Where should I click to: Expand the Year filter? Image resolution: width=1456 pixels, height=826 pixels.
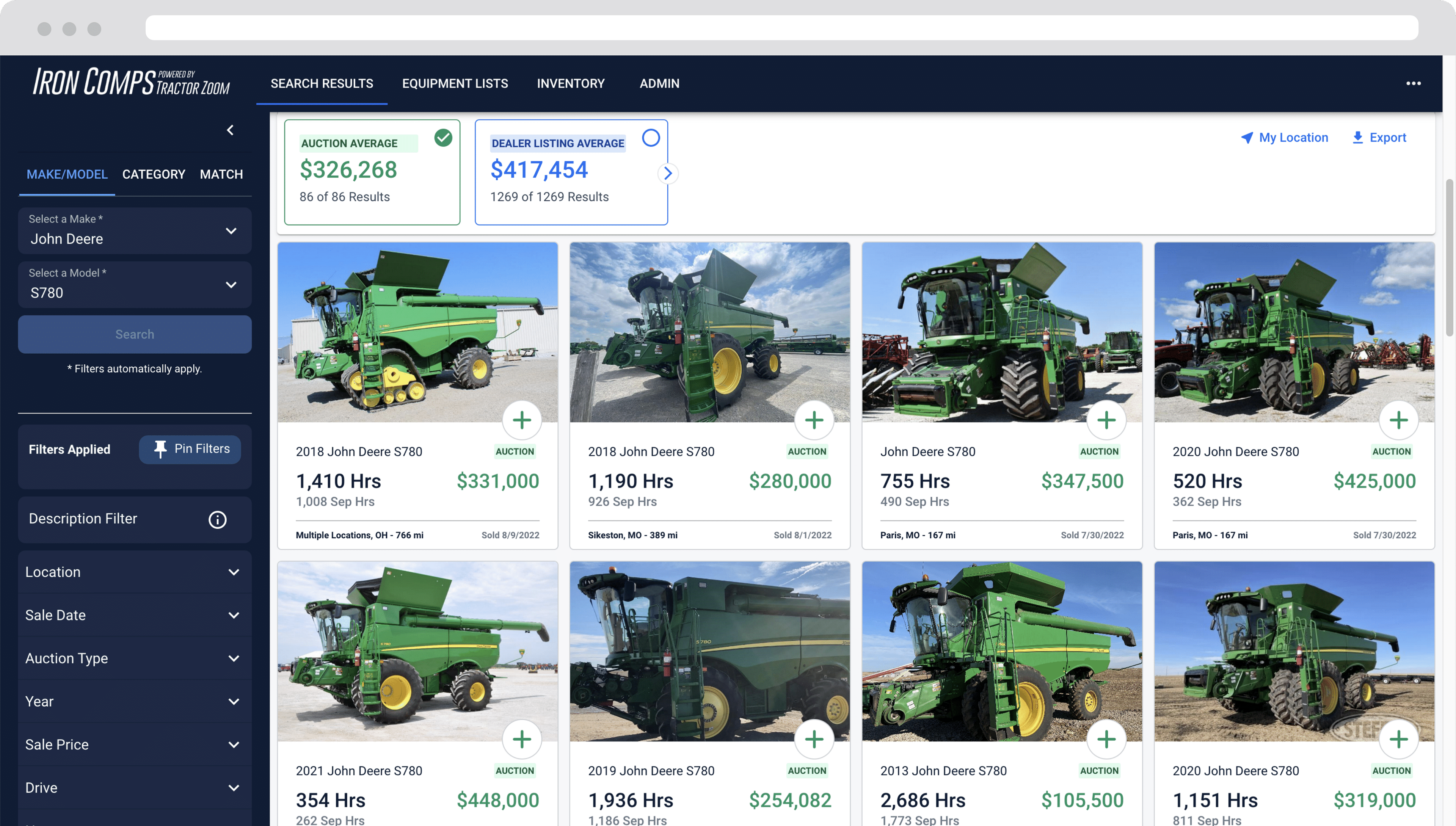tap(135, 701)
